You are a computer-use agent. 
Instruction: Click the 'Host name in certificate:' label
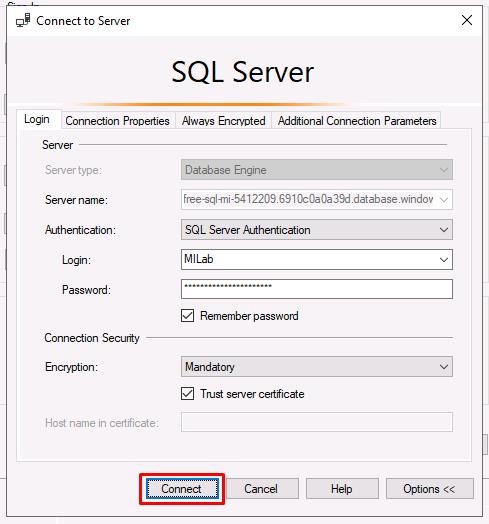(x=102, y=423)
